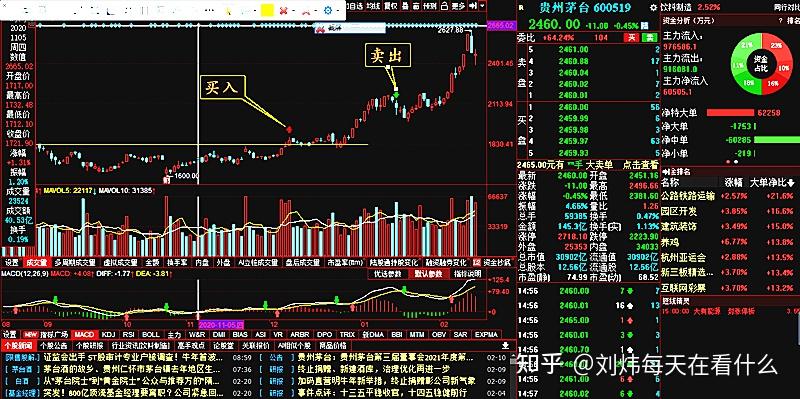This screenshot has width=800, height=399.
Task: Click the red R icon left of 贵州茅台
Action: pos(521,8)
